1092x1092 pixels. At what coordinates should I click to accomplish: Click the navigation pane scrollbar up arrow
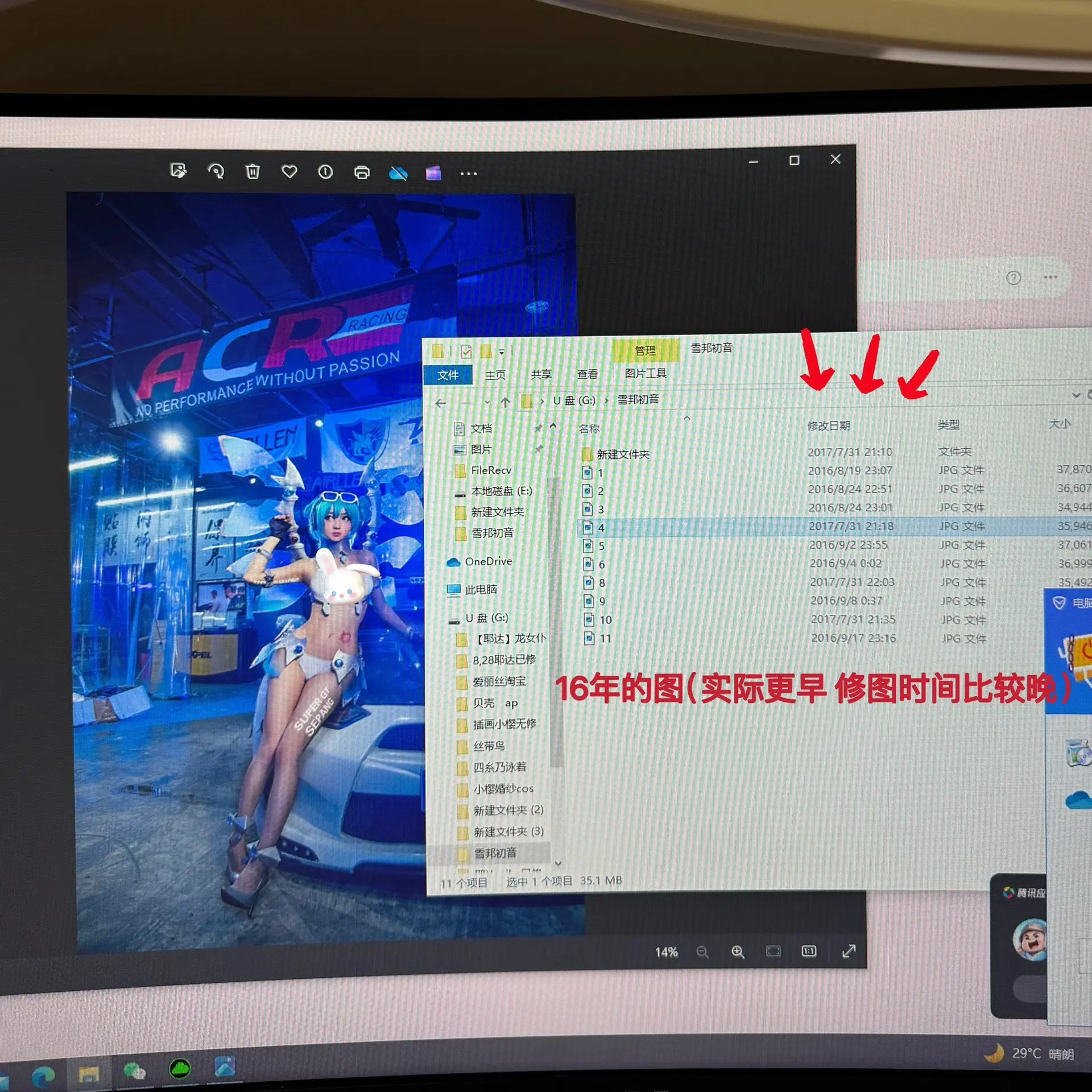tap(553, 426)
